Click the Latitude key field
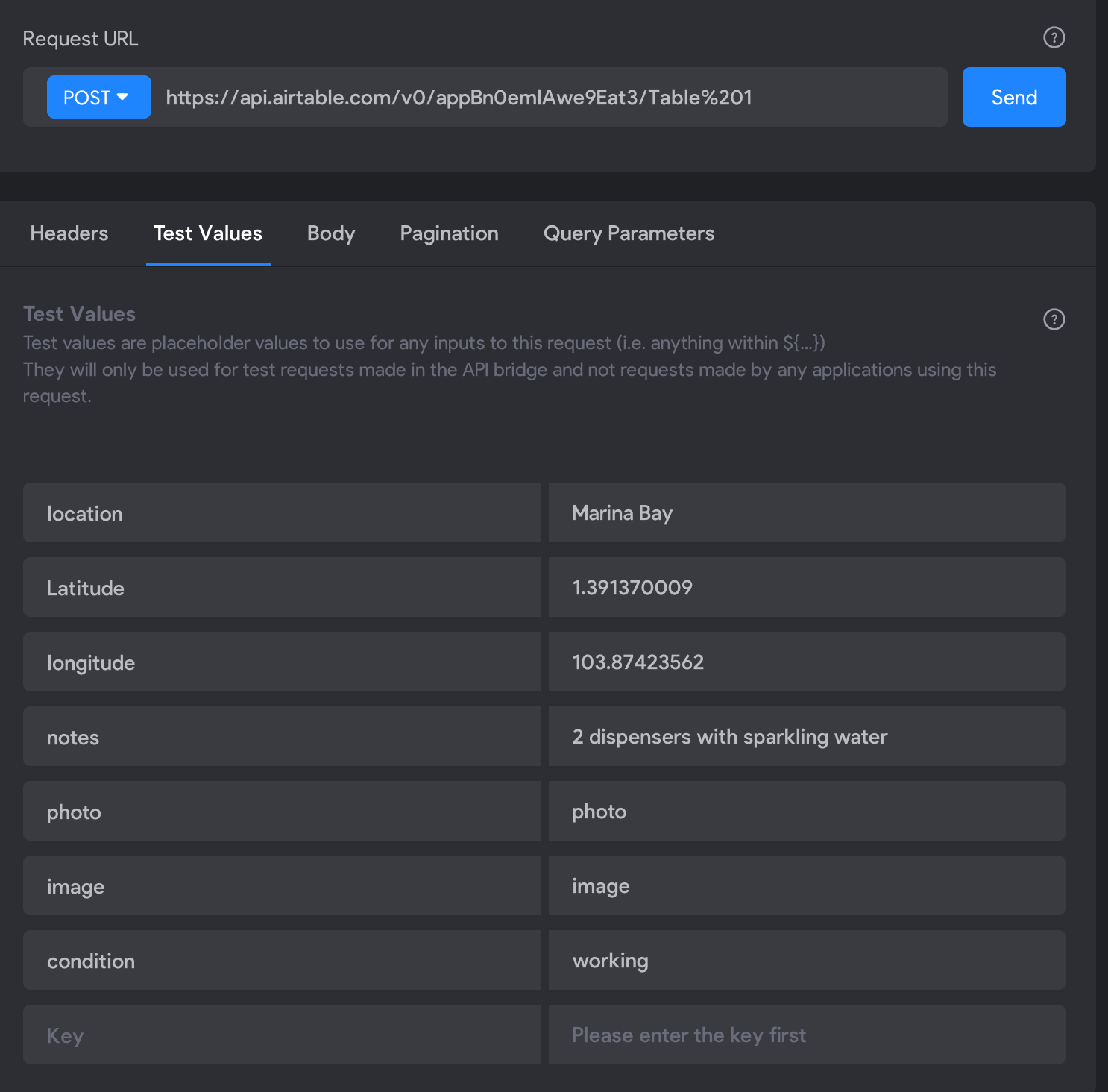 (x=282, y=587)
